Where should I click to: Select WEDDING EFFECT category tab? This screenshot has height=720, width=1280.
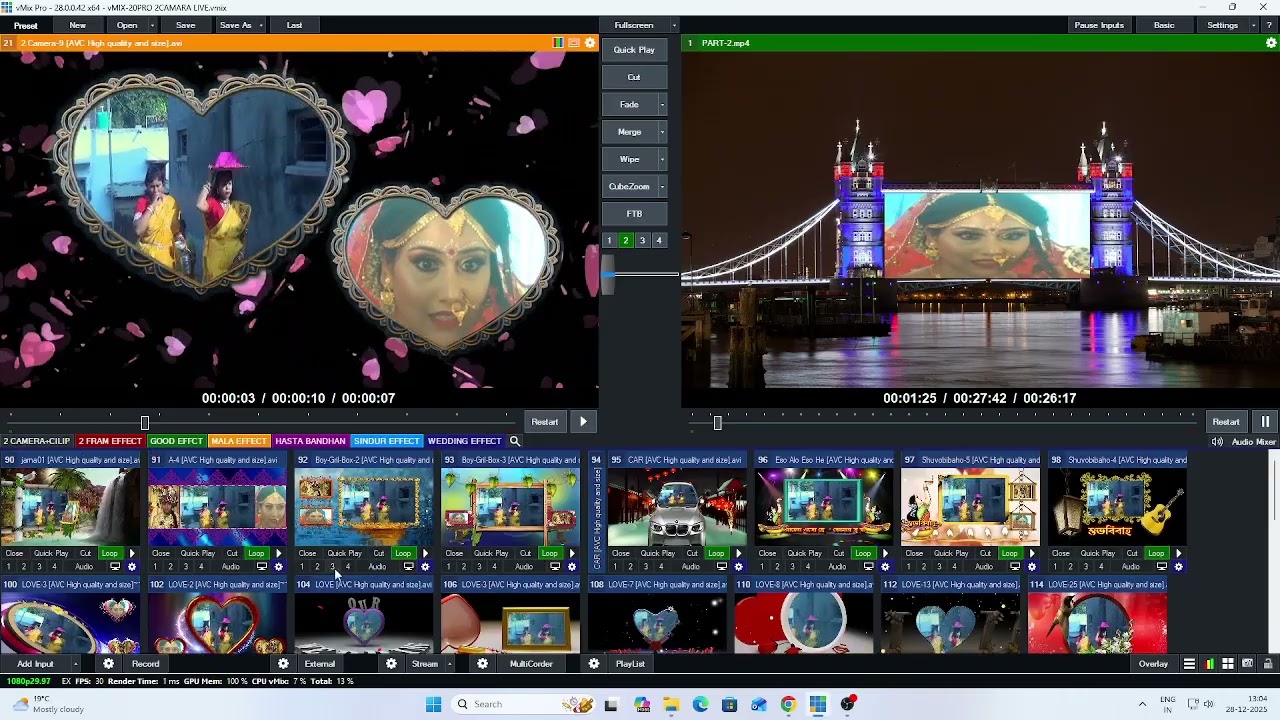click(464, 441)
